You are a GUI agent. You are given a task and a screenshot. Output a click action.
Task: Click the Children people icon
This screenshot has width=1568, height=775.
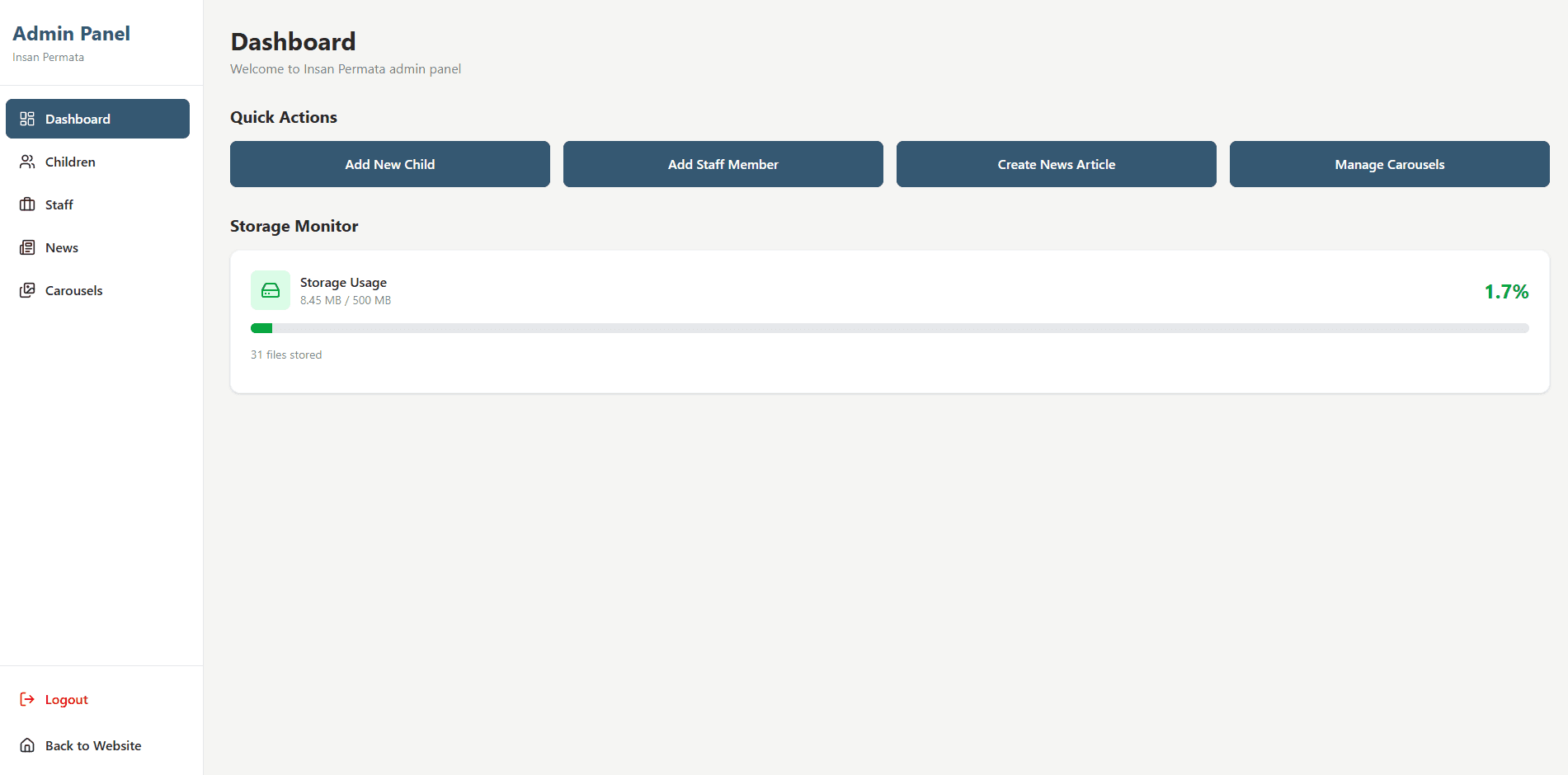27,162
